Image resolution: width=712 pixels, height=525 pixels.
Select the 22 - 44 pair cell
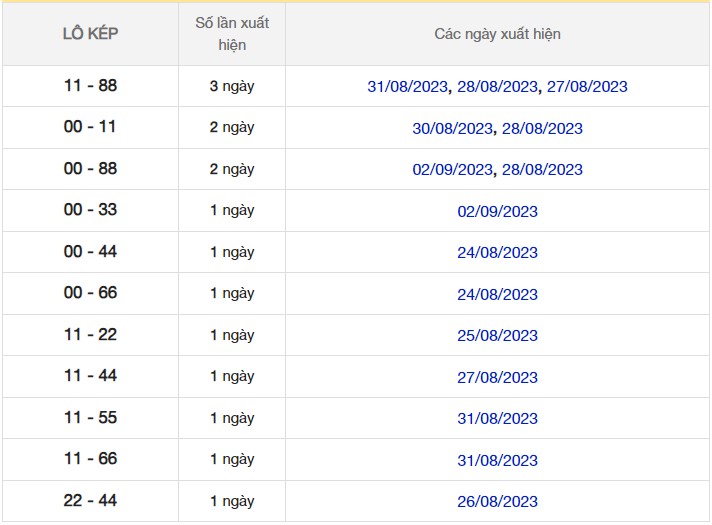tap(90, 501)
